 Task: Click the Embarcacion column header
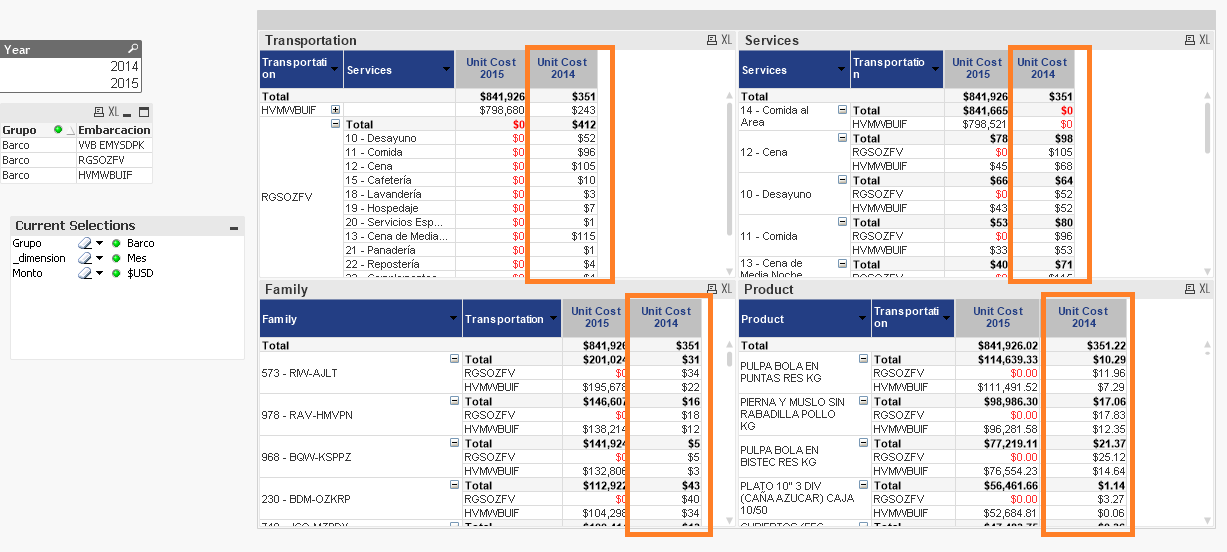114,130
